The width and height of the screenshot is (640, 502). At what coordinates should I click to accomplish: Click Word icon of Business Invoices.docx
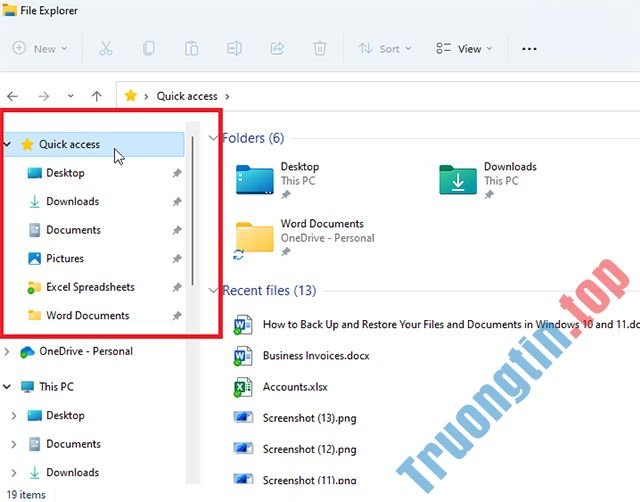pos(243,356)
